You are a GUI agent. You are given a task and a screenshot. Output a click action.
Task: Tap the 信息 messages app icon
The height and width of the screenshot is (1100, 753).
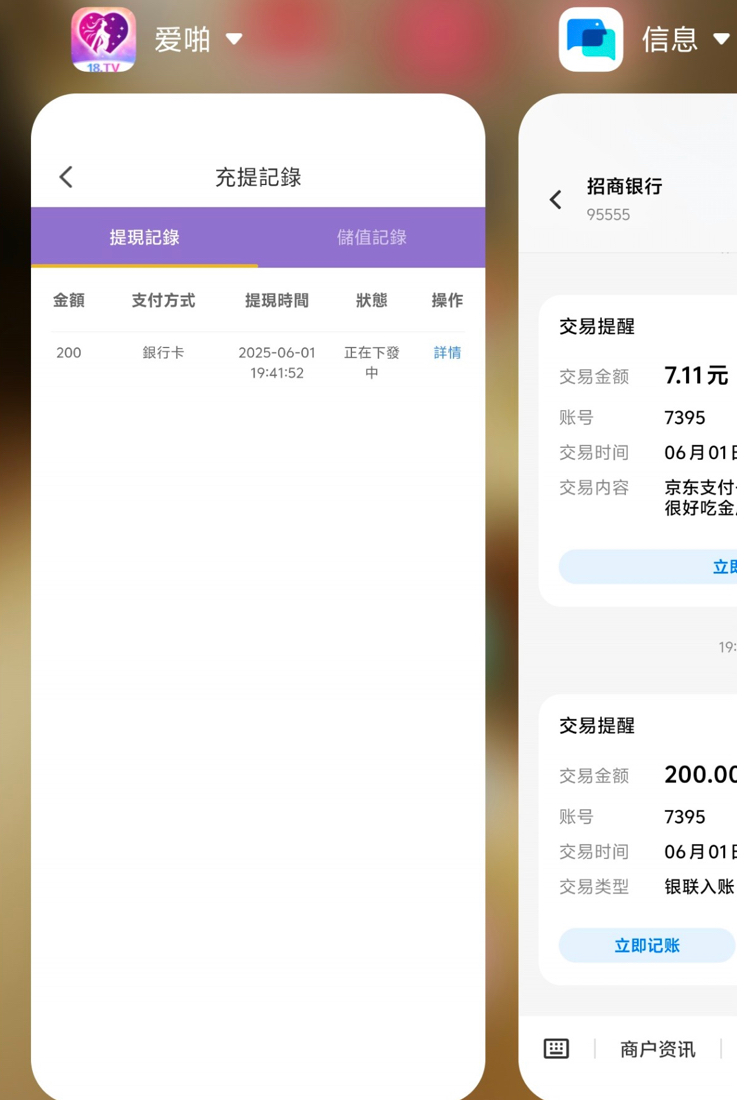[590, 40]
